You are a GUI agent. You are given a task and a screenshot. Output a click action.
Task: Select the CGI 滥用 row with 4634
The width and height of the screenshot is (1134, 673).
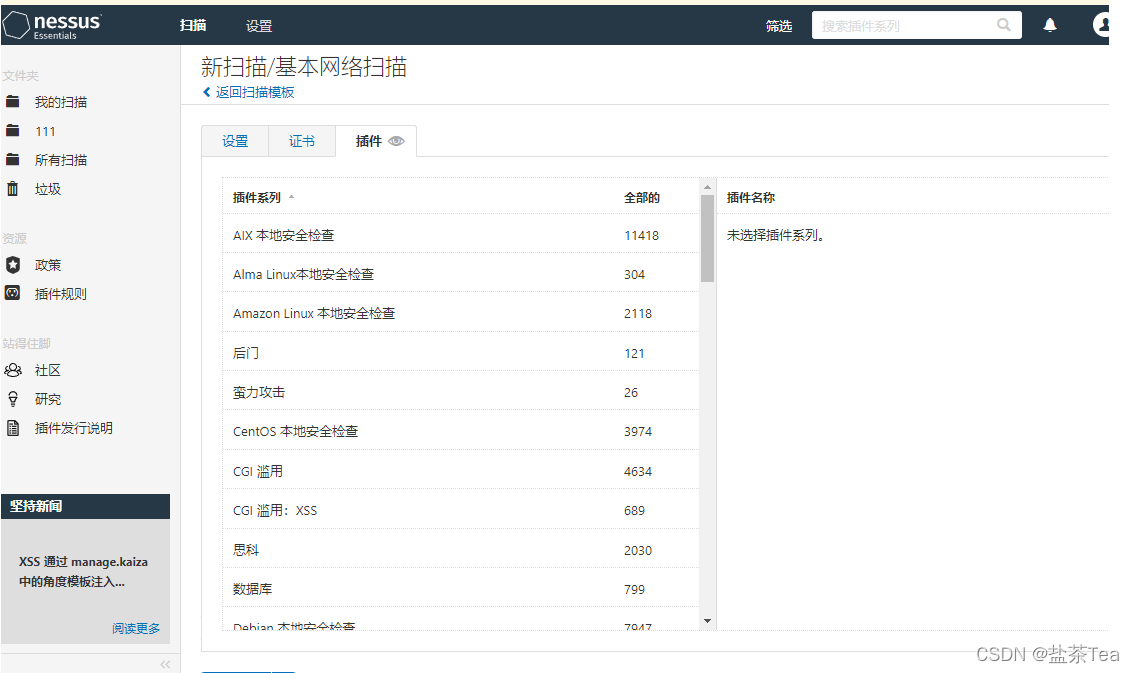click(461, 471)
